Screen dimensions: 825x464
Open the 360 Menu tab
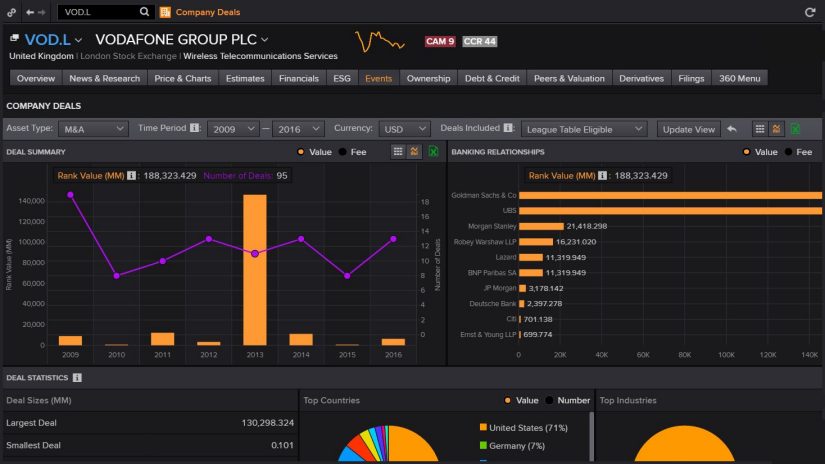pyautogui.click(x=739, y=78)
